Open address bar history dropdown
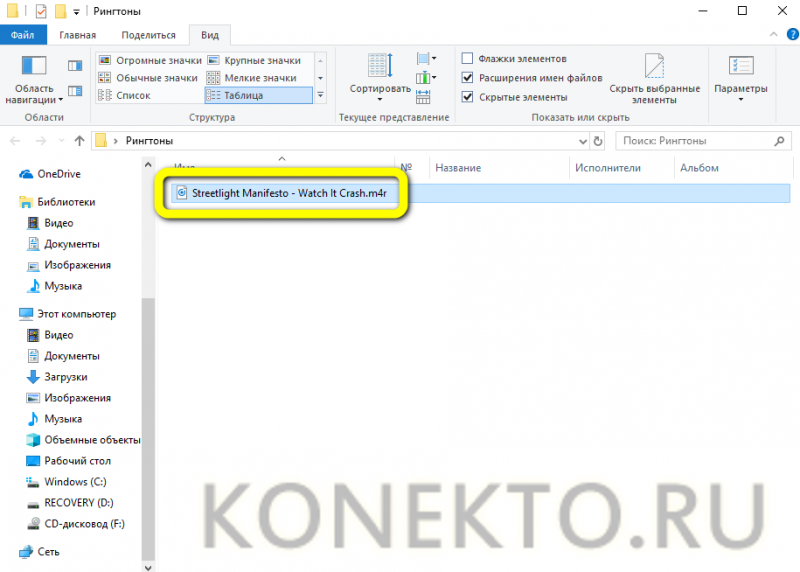 (583, 141)
